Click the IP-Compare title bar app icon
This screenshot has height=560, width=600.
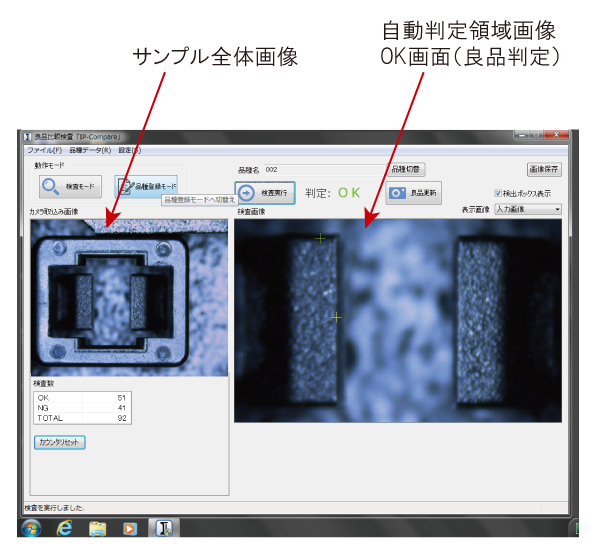[28, 137]
